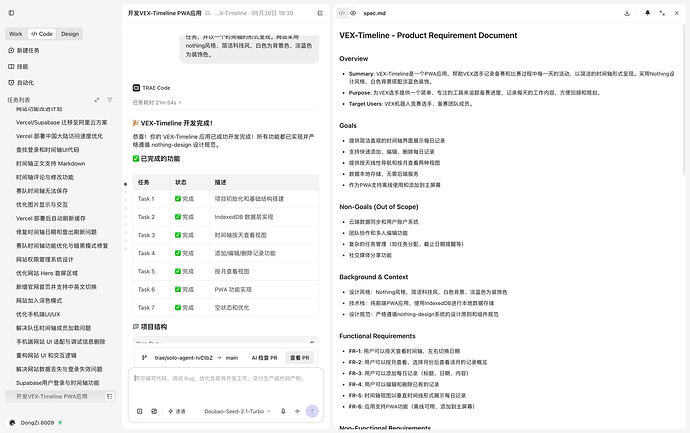Click the spec.md file name
690x433 pixels.
374,13
